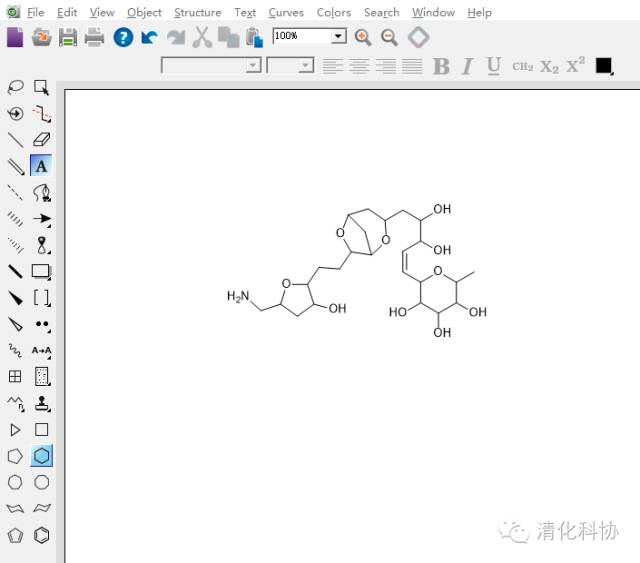The width and height of the screenshot is (640, 563).
Task: Save the document with the floppy disk icon
Action: 68,38
